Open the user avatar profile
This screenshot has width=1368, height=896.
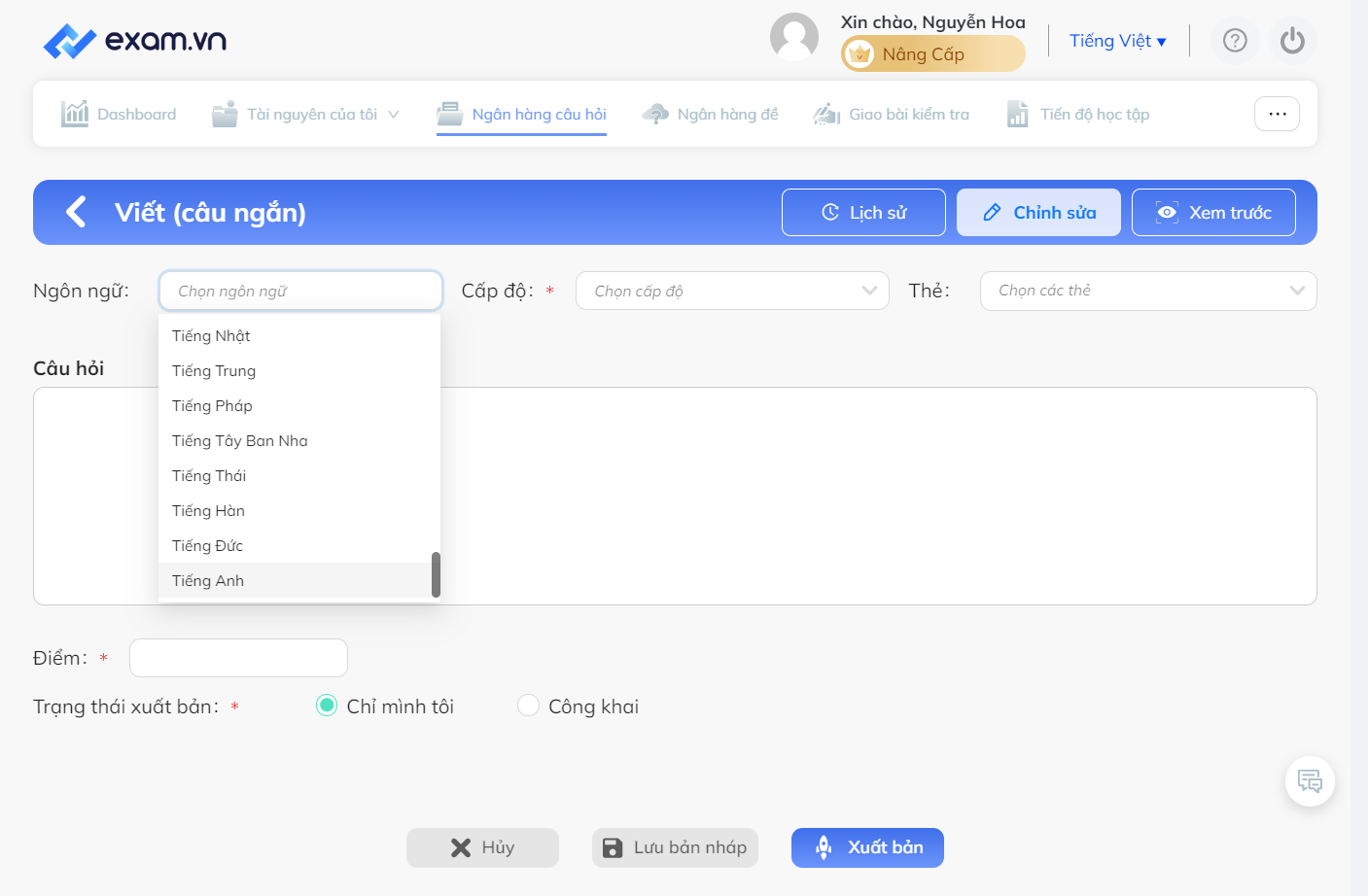(x=794, y=37)
